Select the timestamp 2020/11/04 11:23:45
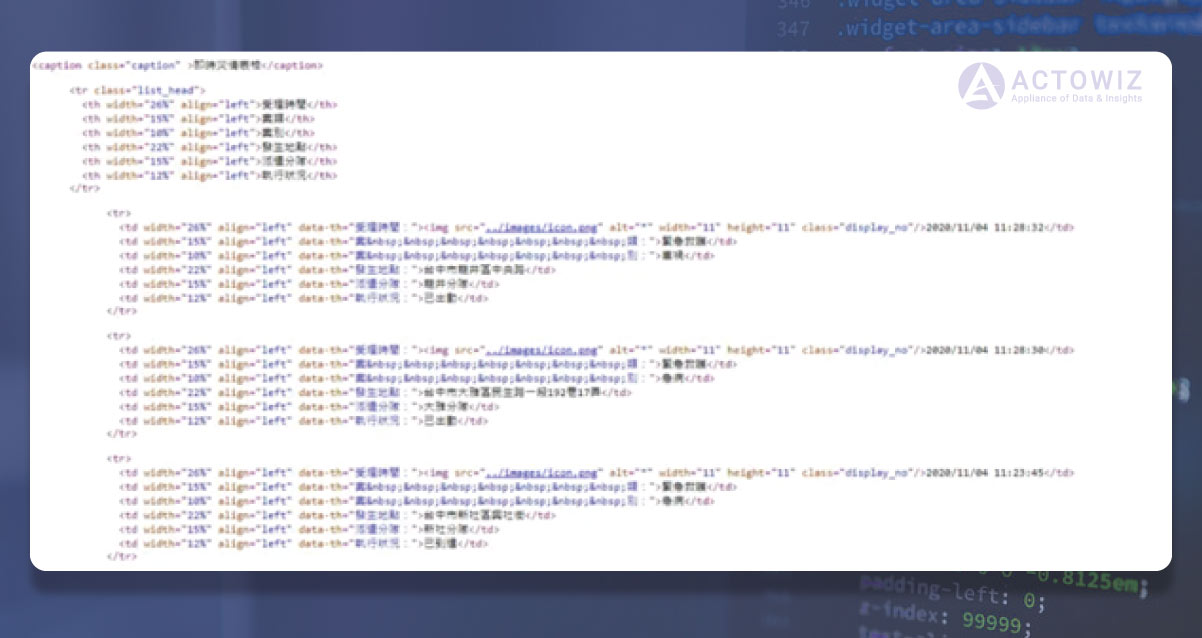1202x638 pixels. point(986,474)
